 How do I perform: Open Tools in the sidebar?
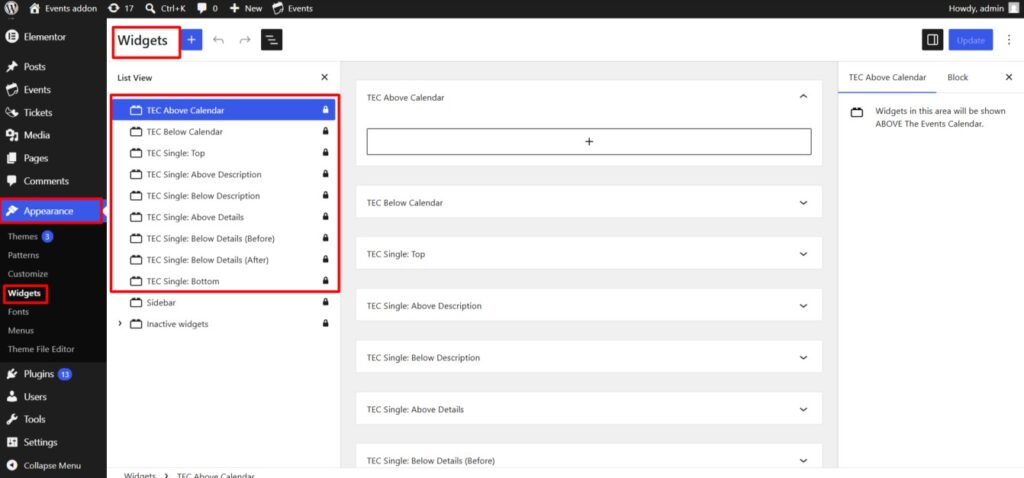34,419
